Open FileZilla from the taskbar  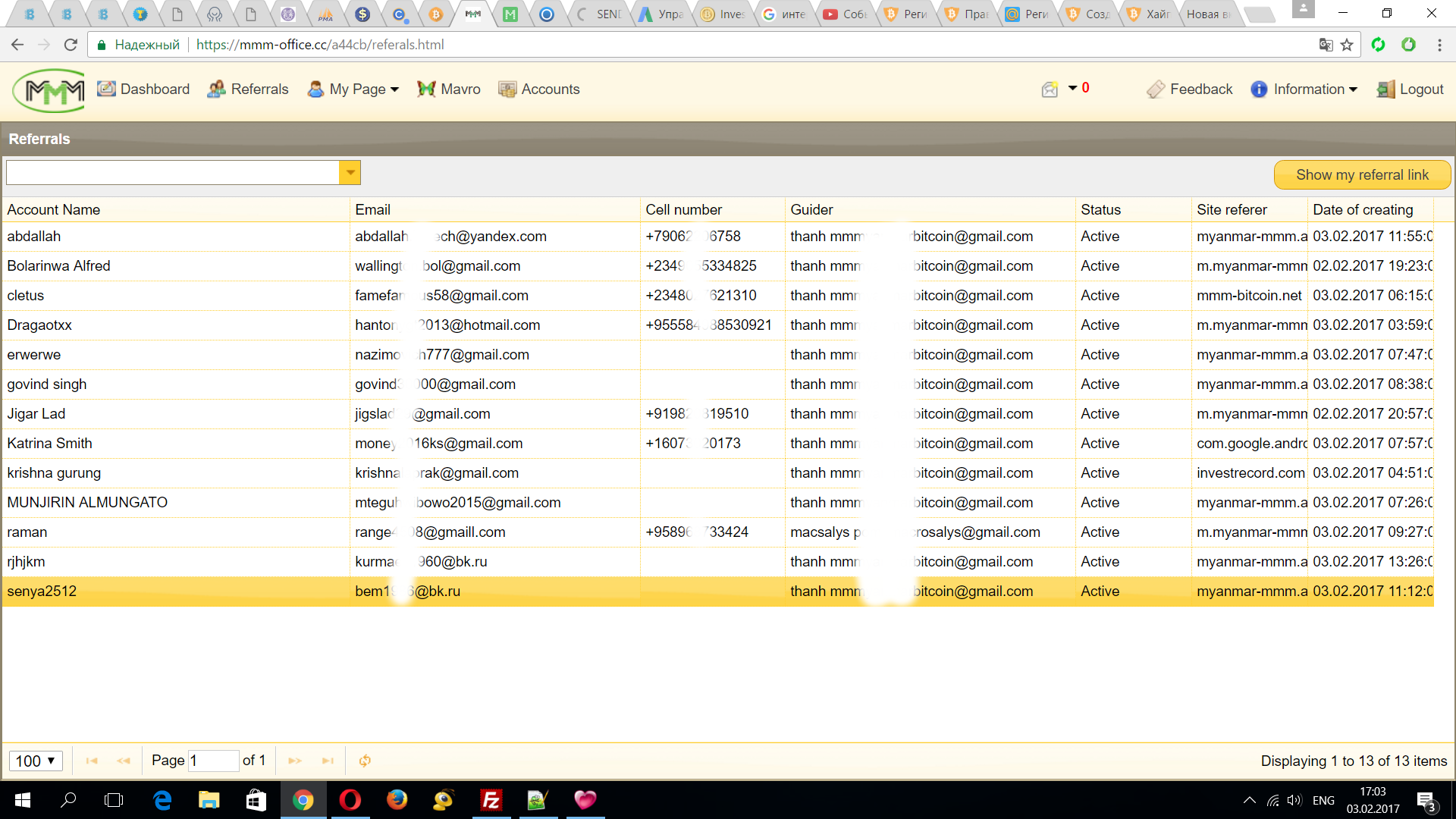(491, 800)
